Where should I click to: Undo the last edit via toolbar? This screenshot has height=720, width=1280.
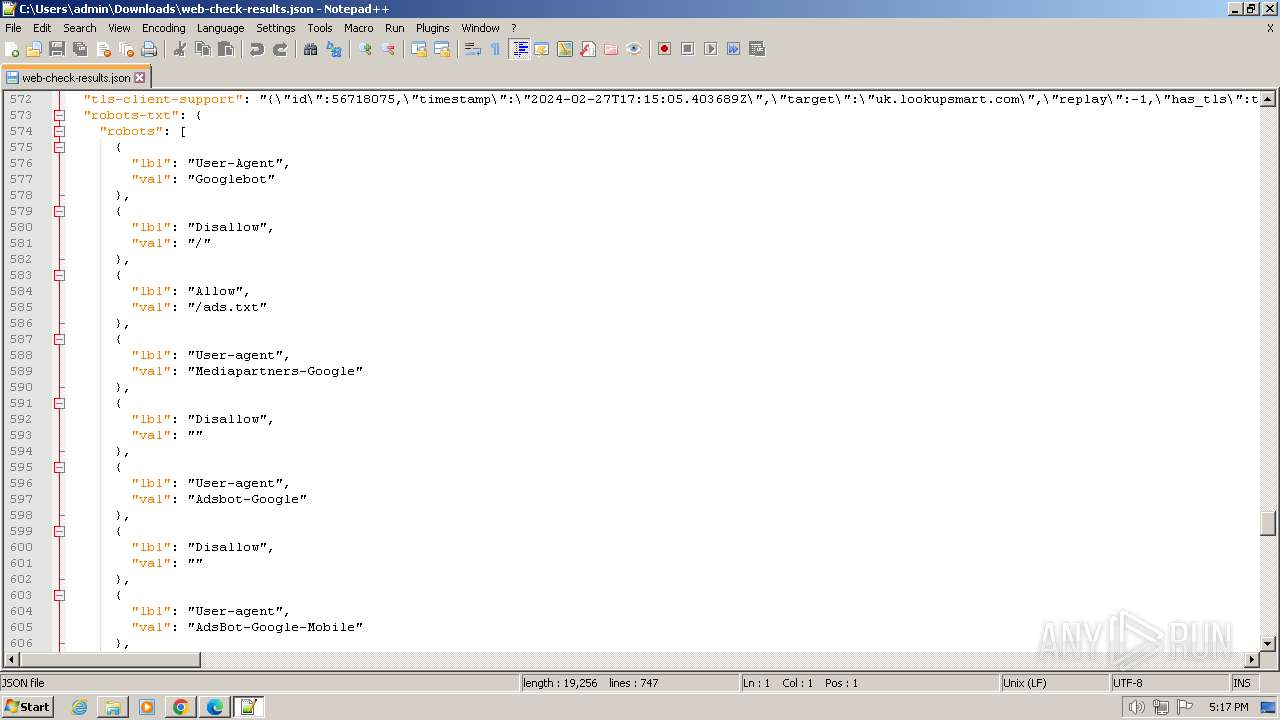257,49
